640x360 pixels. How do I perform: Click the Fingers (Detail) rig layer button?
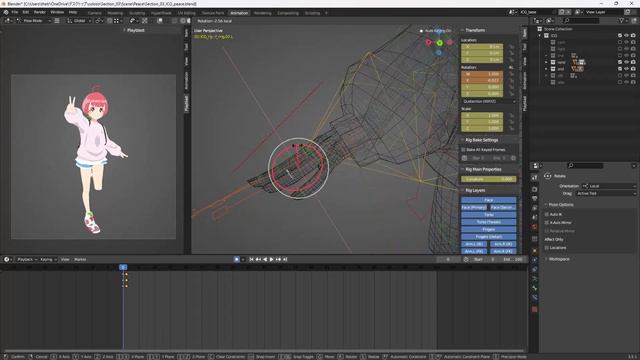489,237
